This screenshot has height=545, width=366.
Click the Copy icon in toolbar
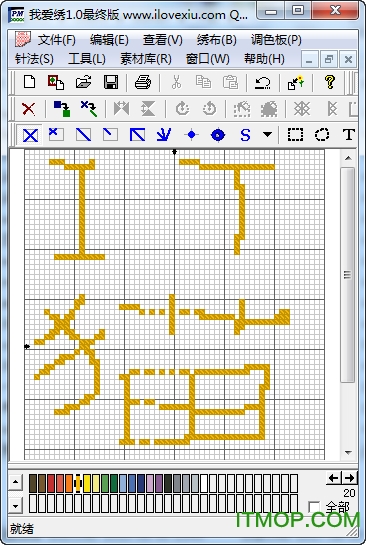[x=203, y=82]
